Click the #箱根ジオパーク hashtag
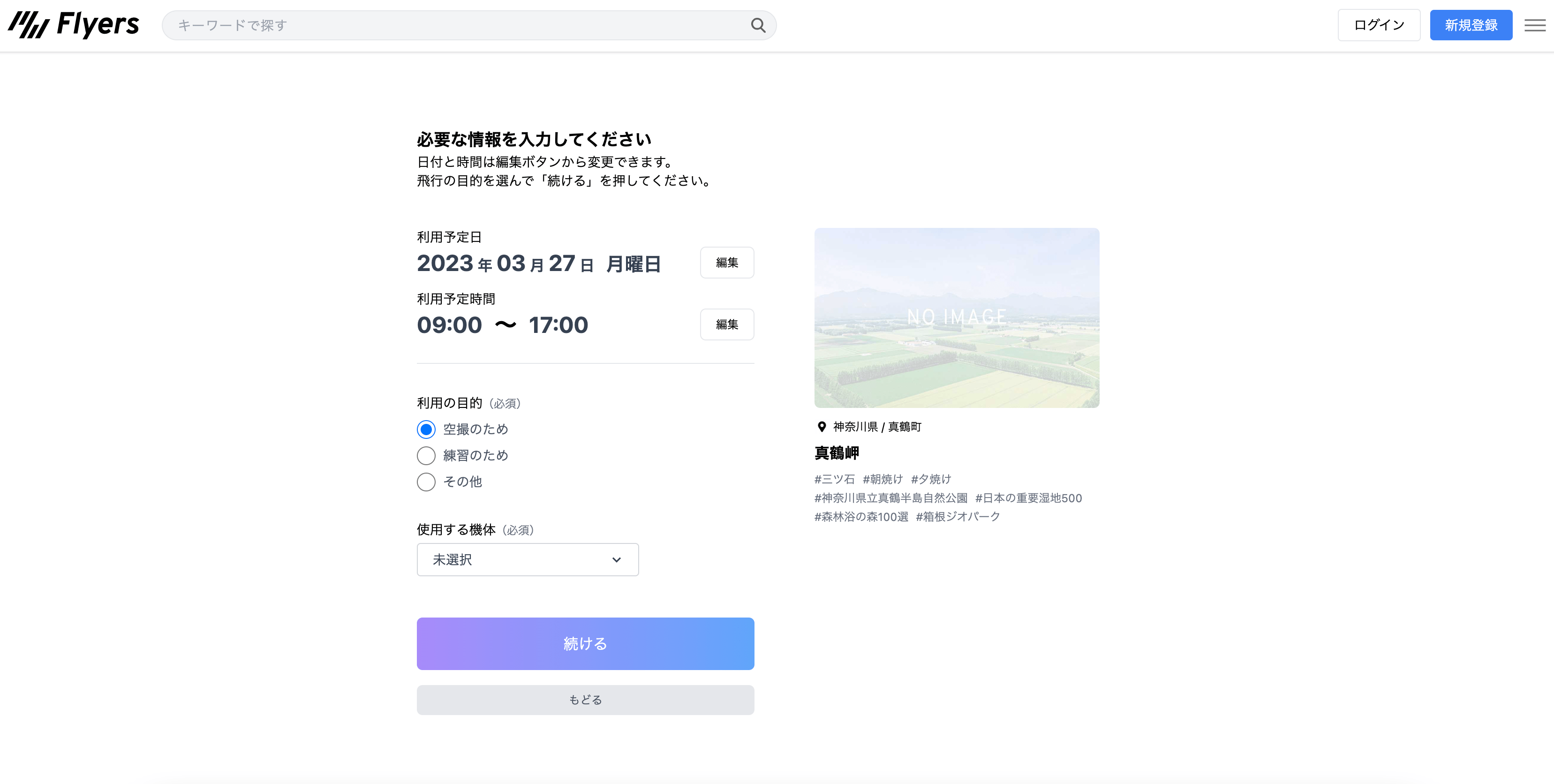The height and width of the screenshot is (784, 1554). point(958,517)
